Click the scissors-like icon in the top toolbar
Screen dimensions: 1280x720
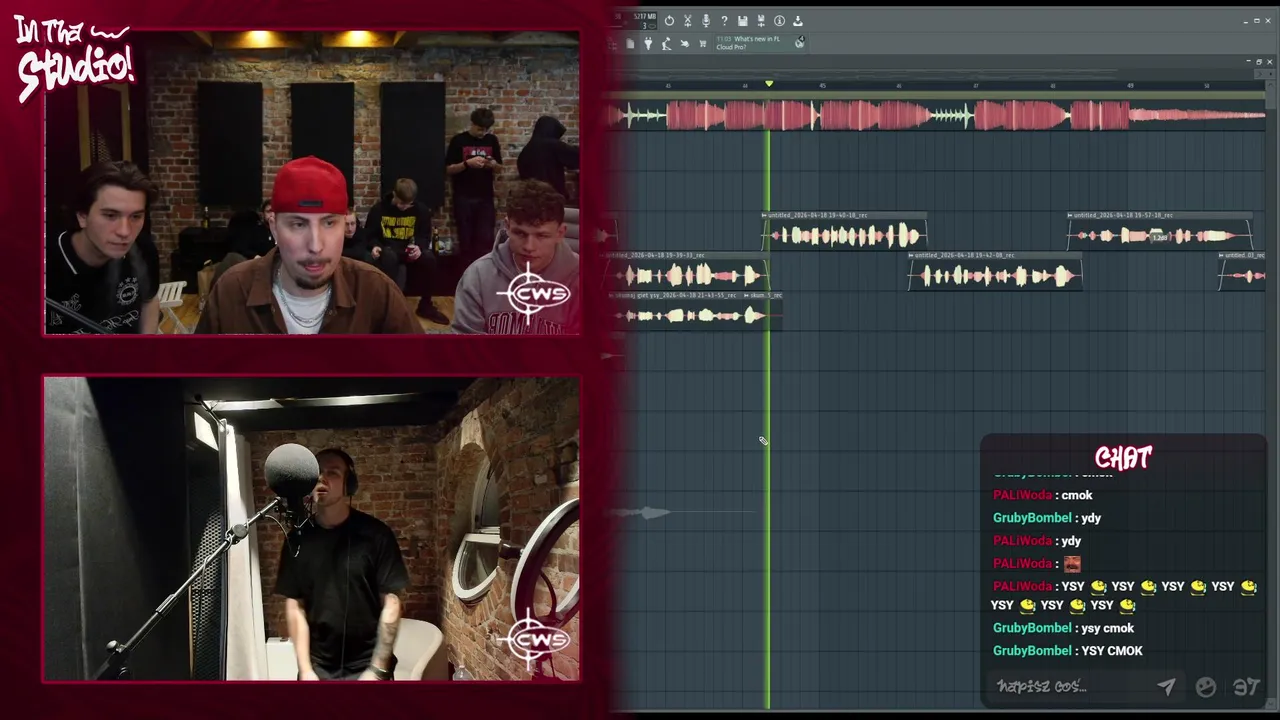click(687, 20)
